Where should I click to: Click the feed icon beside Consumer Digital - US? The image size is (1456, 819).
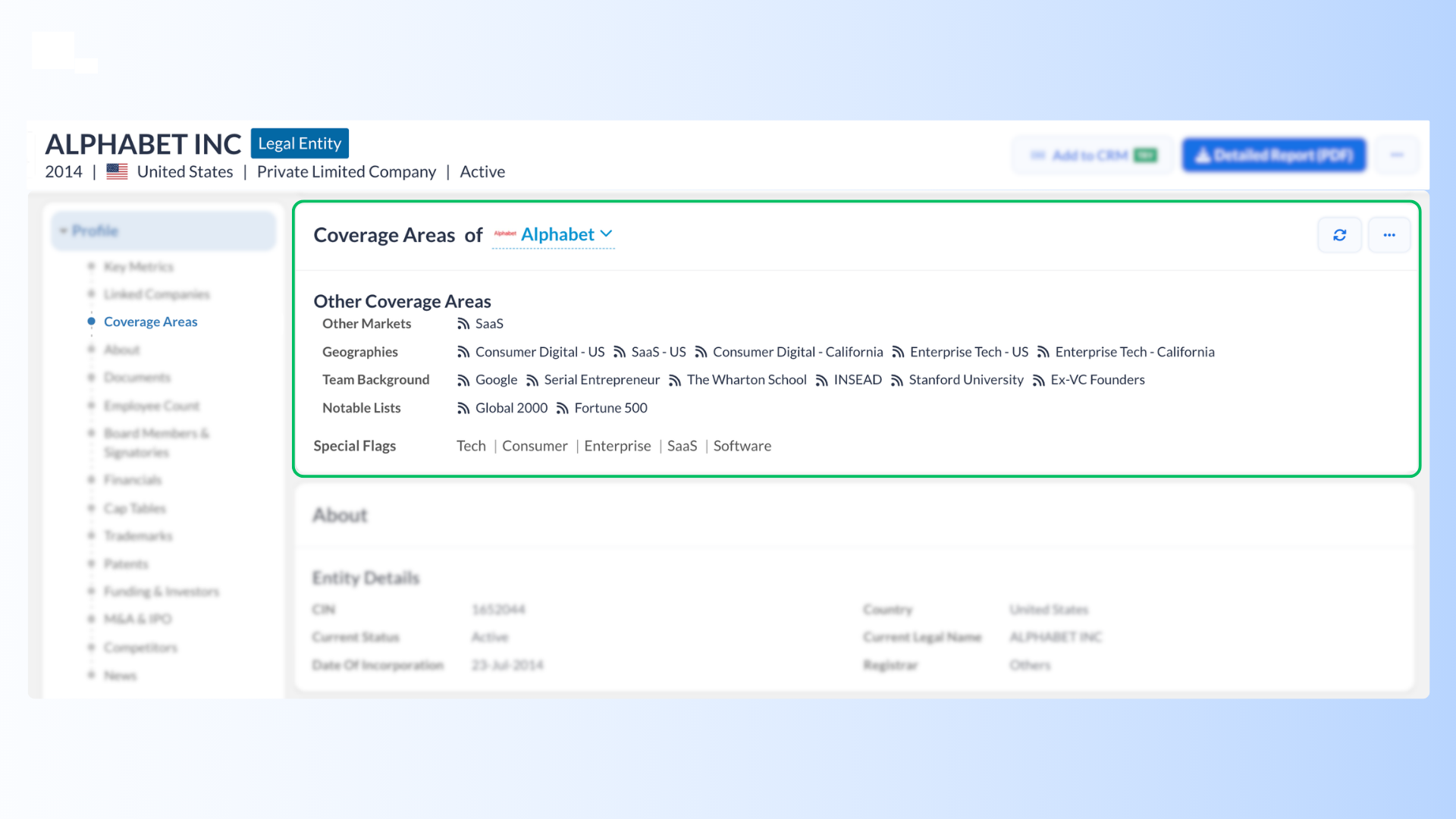[463, 352]
